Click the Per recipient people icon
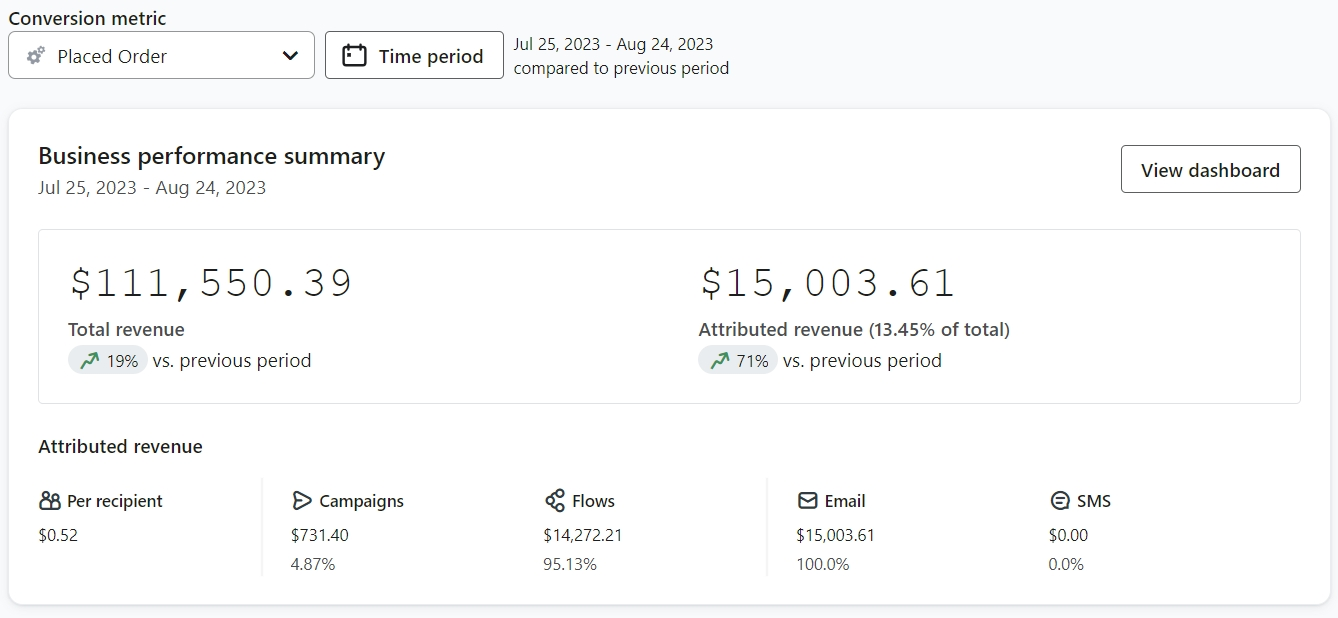The height and width of the screenshot is (618, 1338). click(50, 501)
